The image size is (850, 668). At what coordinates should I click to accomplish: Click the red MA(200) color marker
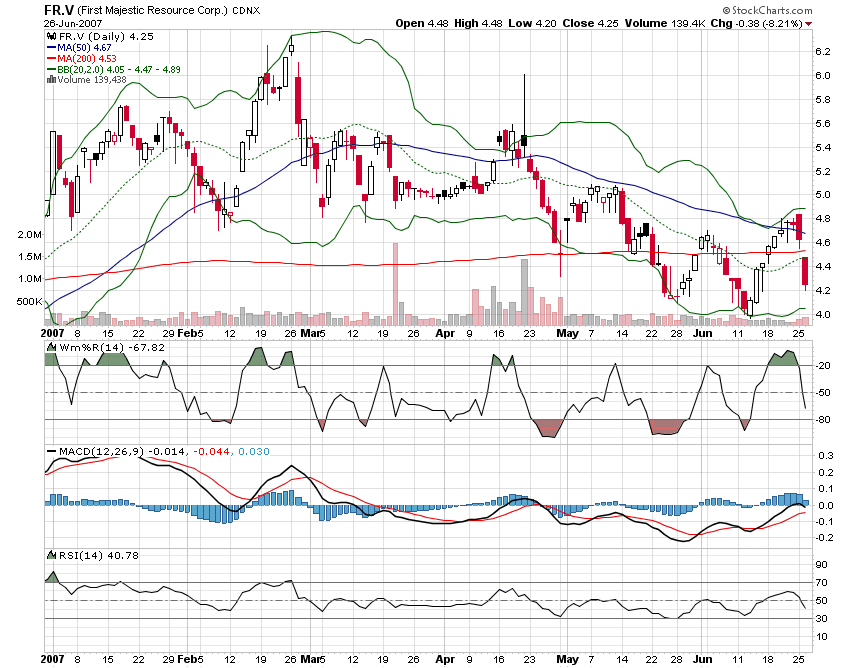click(53, 57)
